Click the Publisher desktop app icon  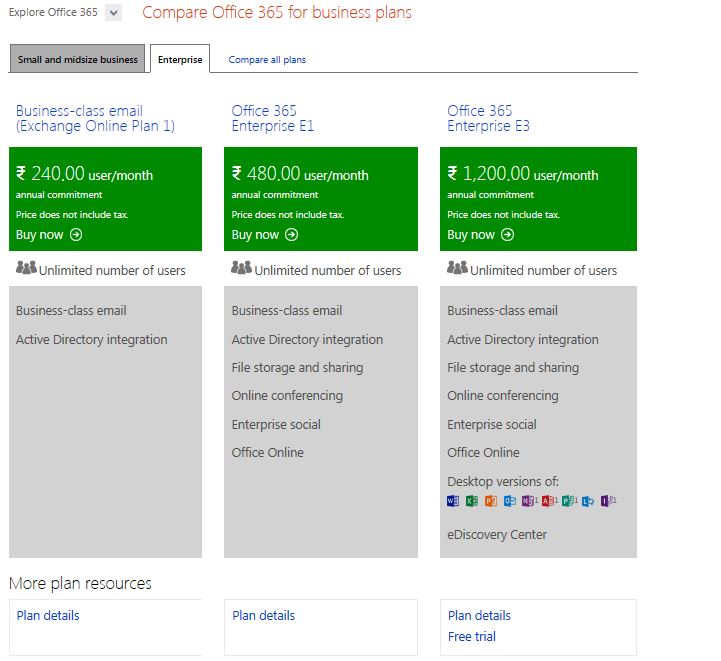(569, 501)
